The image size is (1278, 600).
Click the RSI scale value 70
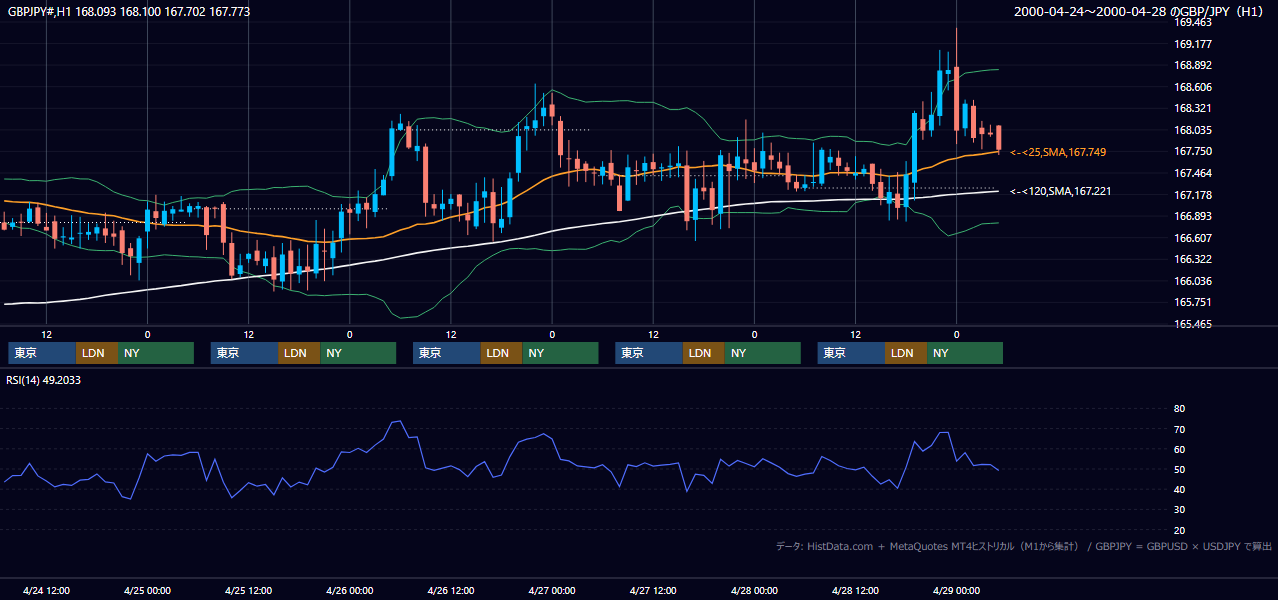1180,429
